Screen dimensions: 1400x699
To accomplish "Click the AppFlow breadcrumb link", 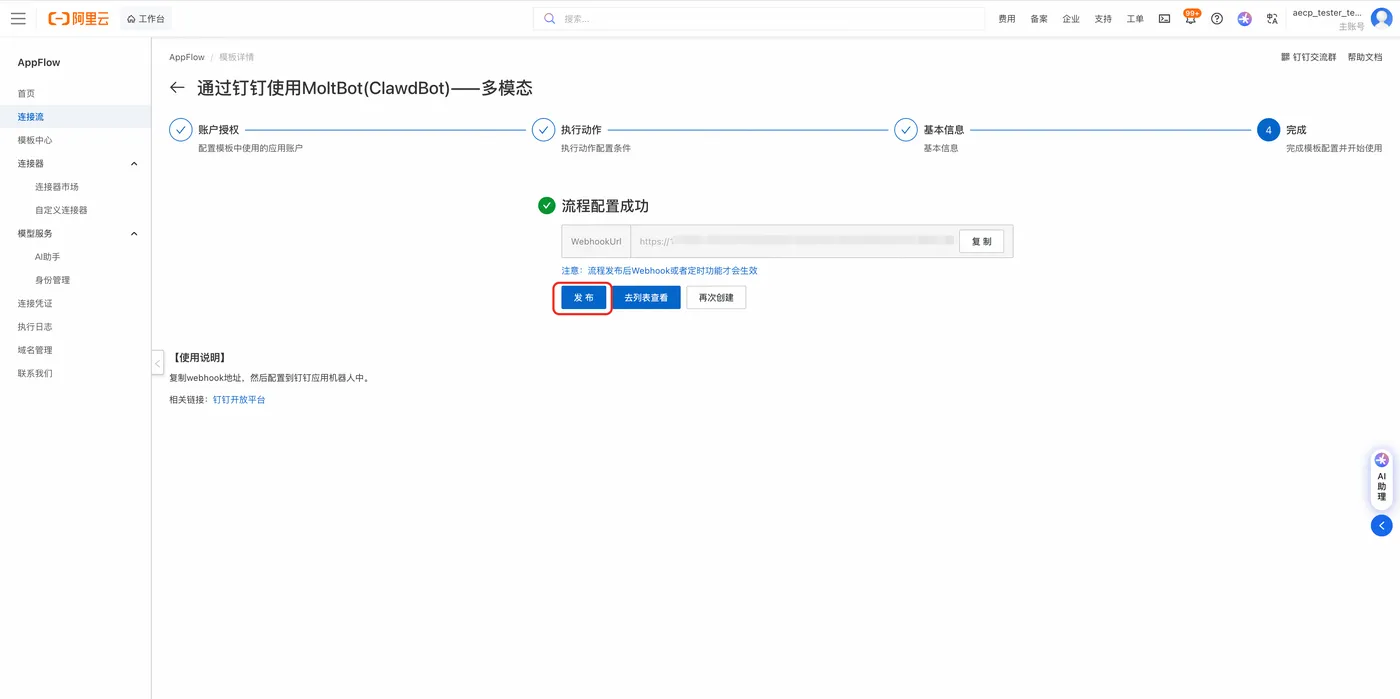I will click(187, 57).
